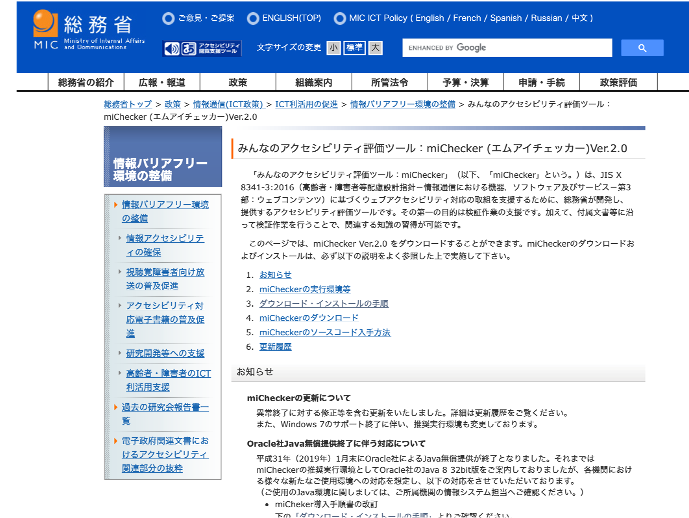
Task: Jump to 更新履歴 section
Action: 276,347
